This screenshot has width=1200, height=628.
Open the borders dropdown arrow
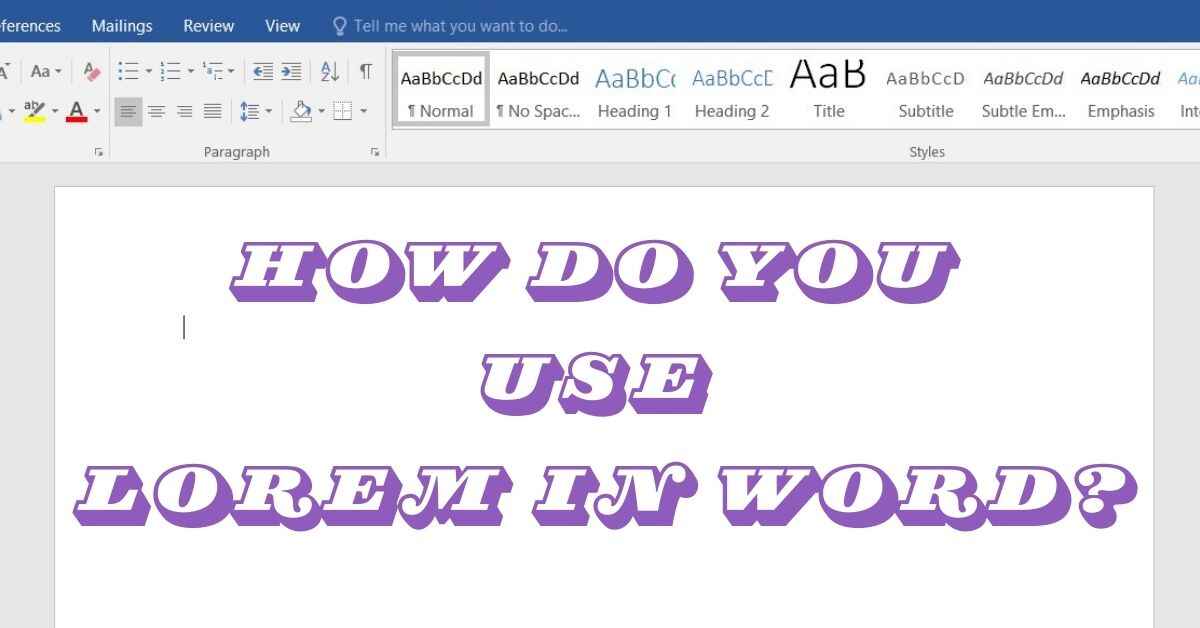click(364, 111)
